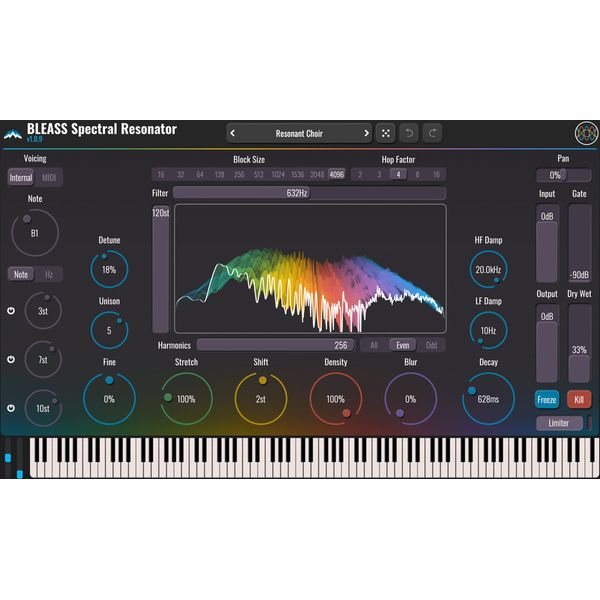Open the Resonant Choir preset menu
This screenshot has width=600, height=600.
point(299,133)
